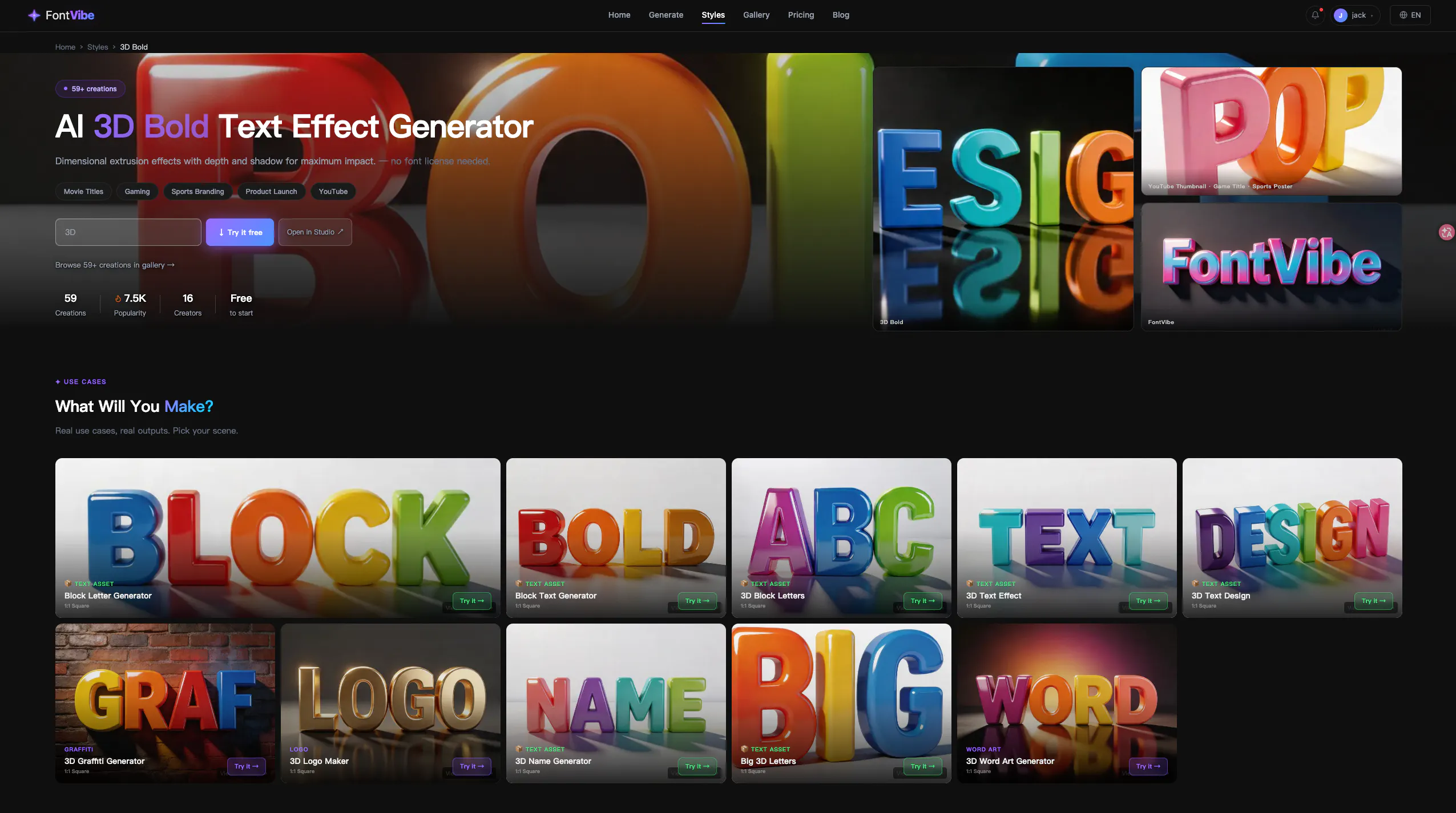
Task: Click Try it on 3D Block Letters
Action: point(922,601)
